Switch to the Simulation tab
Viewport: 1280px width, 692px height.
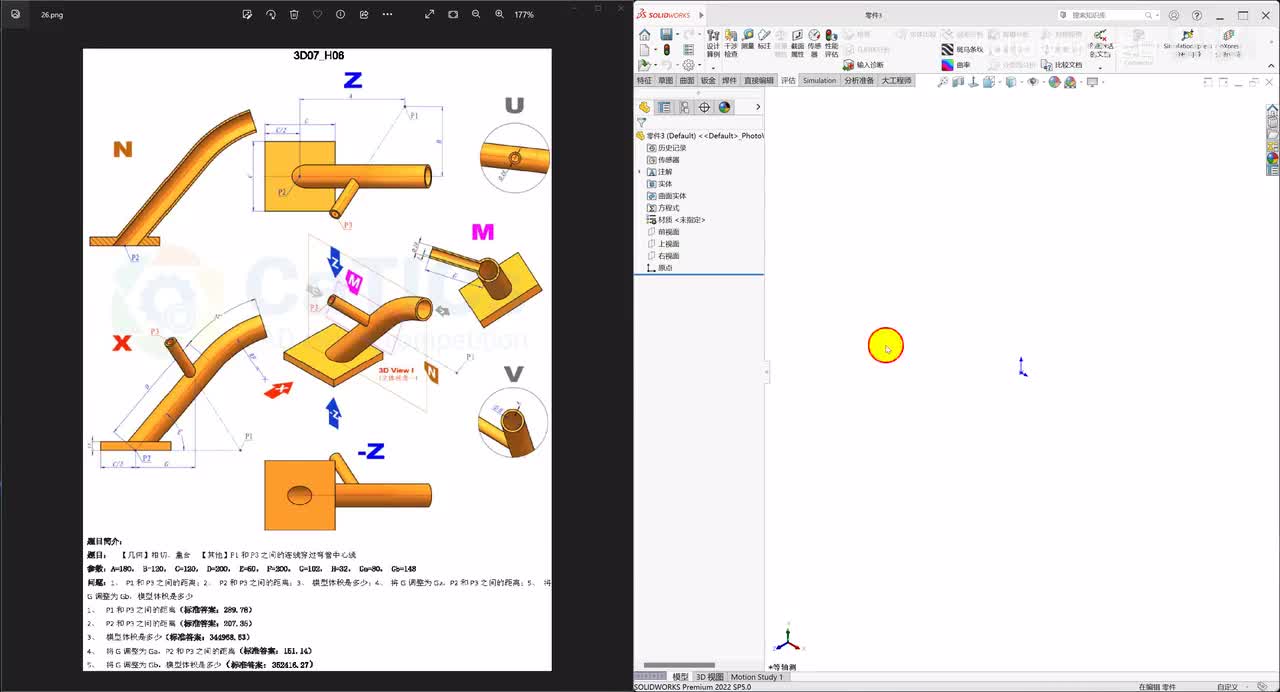[x=819, y=80]
